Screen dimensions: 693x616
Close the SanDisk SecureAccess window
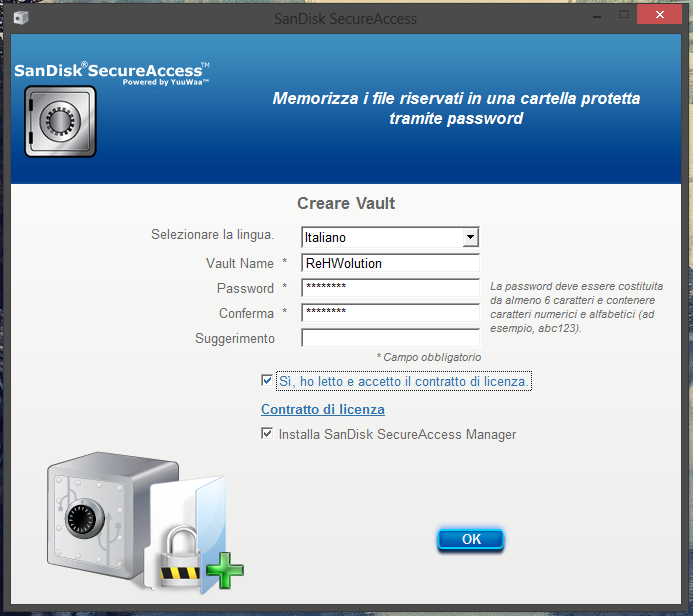coord(659,15)
